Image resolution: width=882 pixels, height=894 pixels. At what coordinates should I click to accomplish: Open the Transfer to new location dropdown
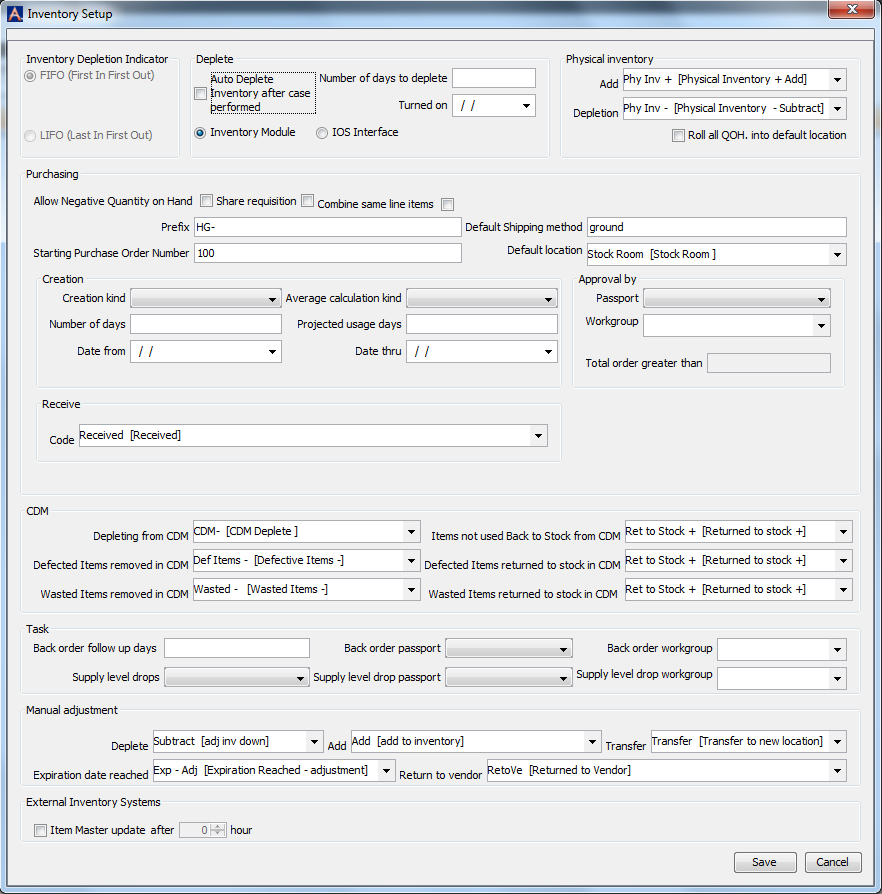coord(837,741)
